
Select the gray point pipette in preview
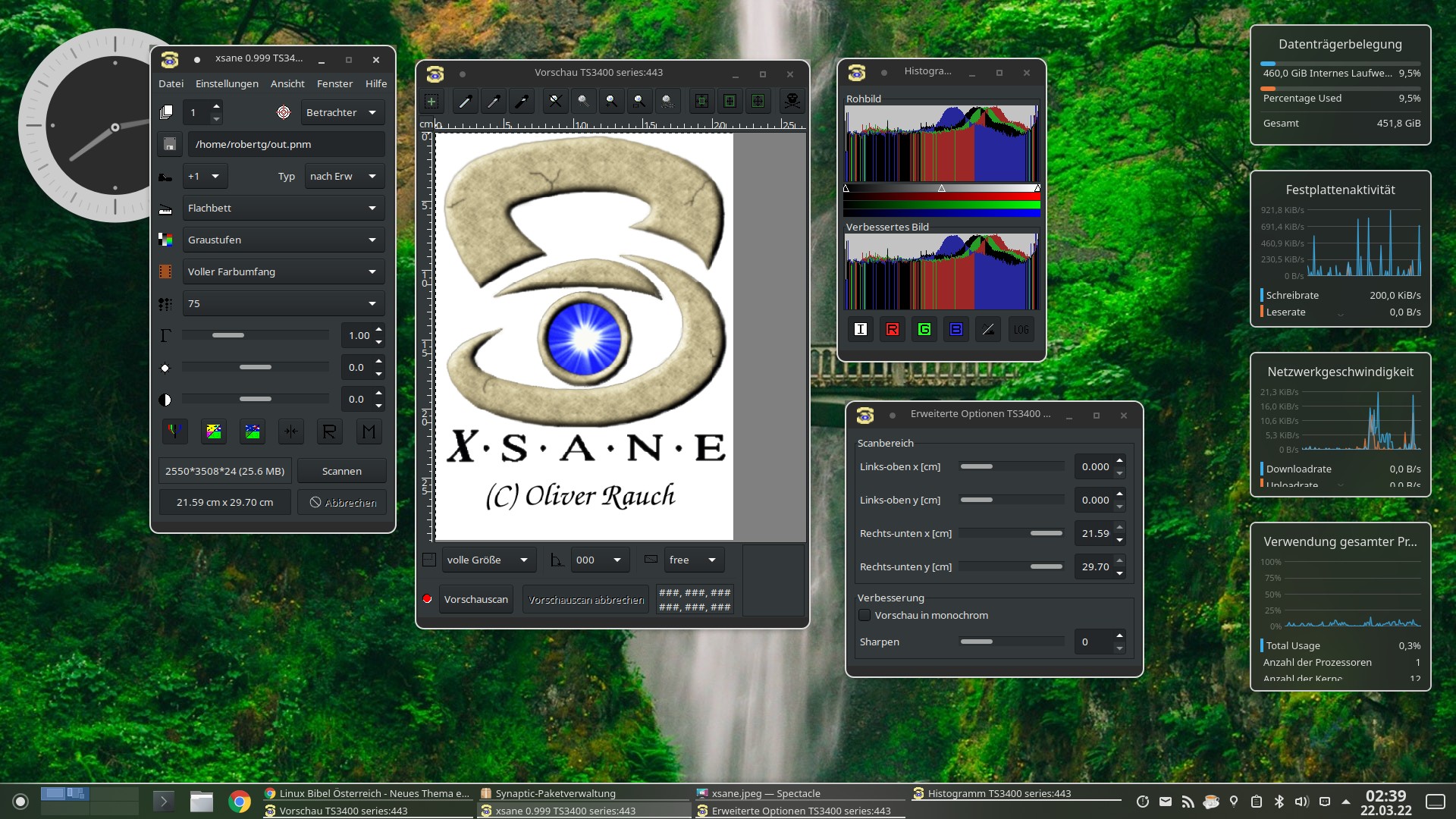(494, 101)
